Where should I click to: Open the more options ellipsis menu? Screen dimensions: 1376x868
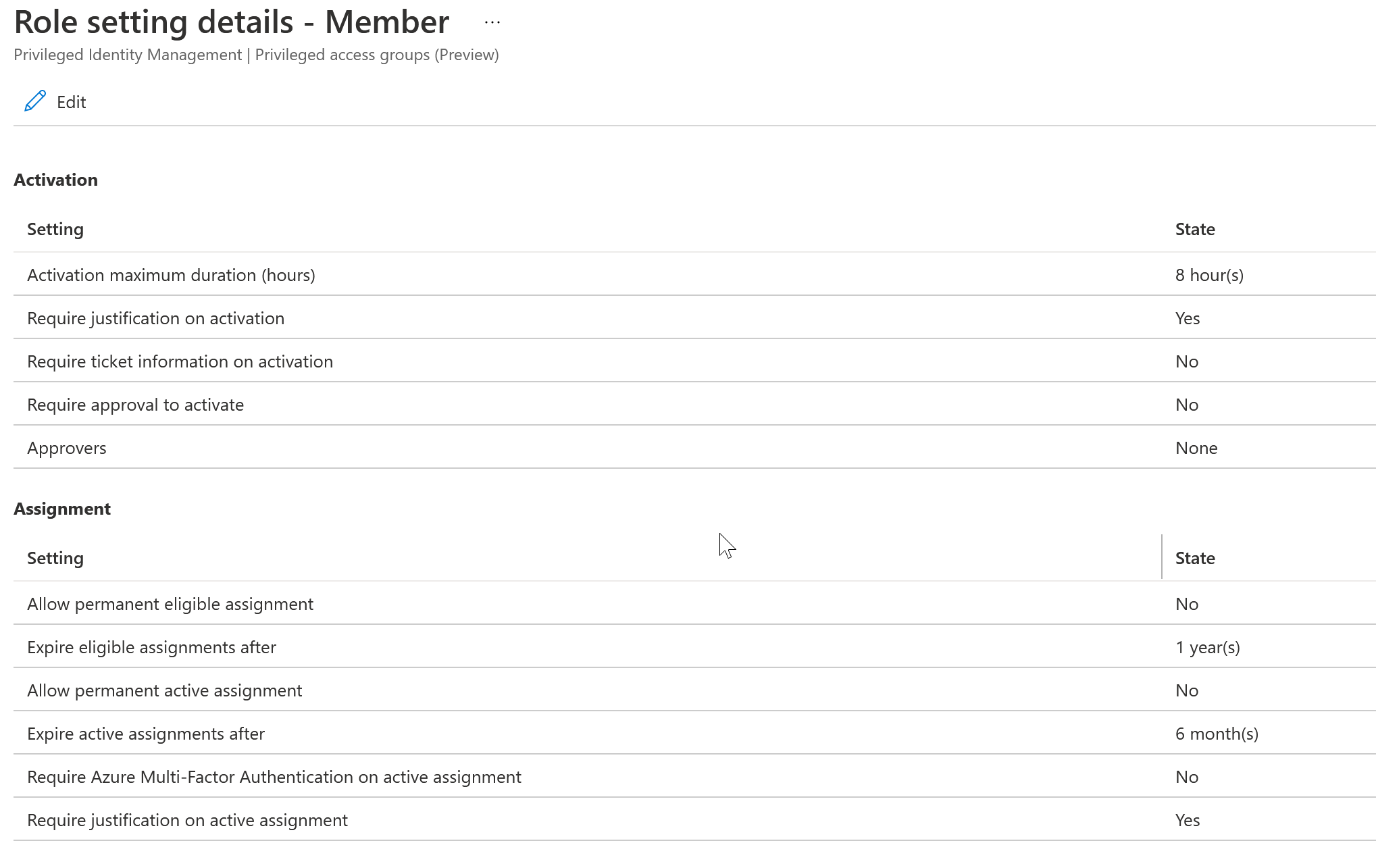pos(492,22)
